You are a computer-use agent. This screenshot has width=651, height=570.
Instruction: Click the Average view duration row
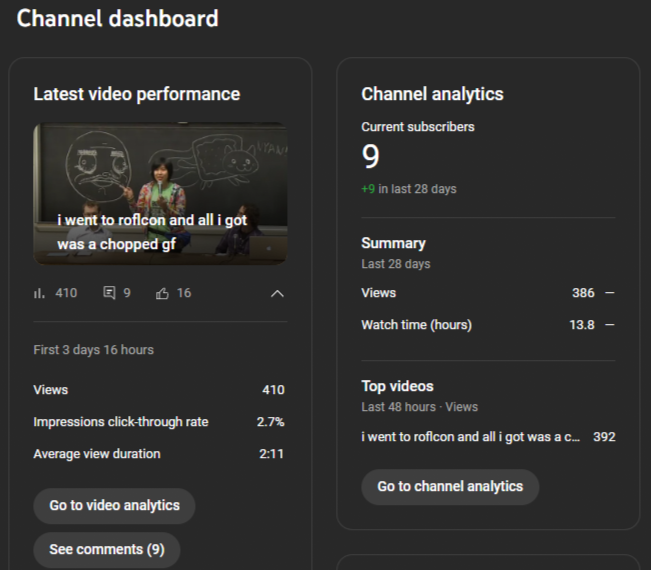coord(158,454)
